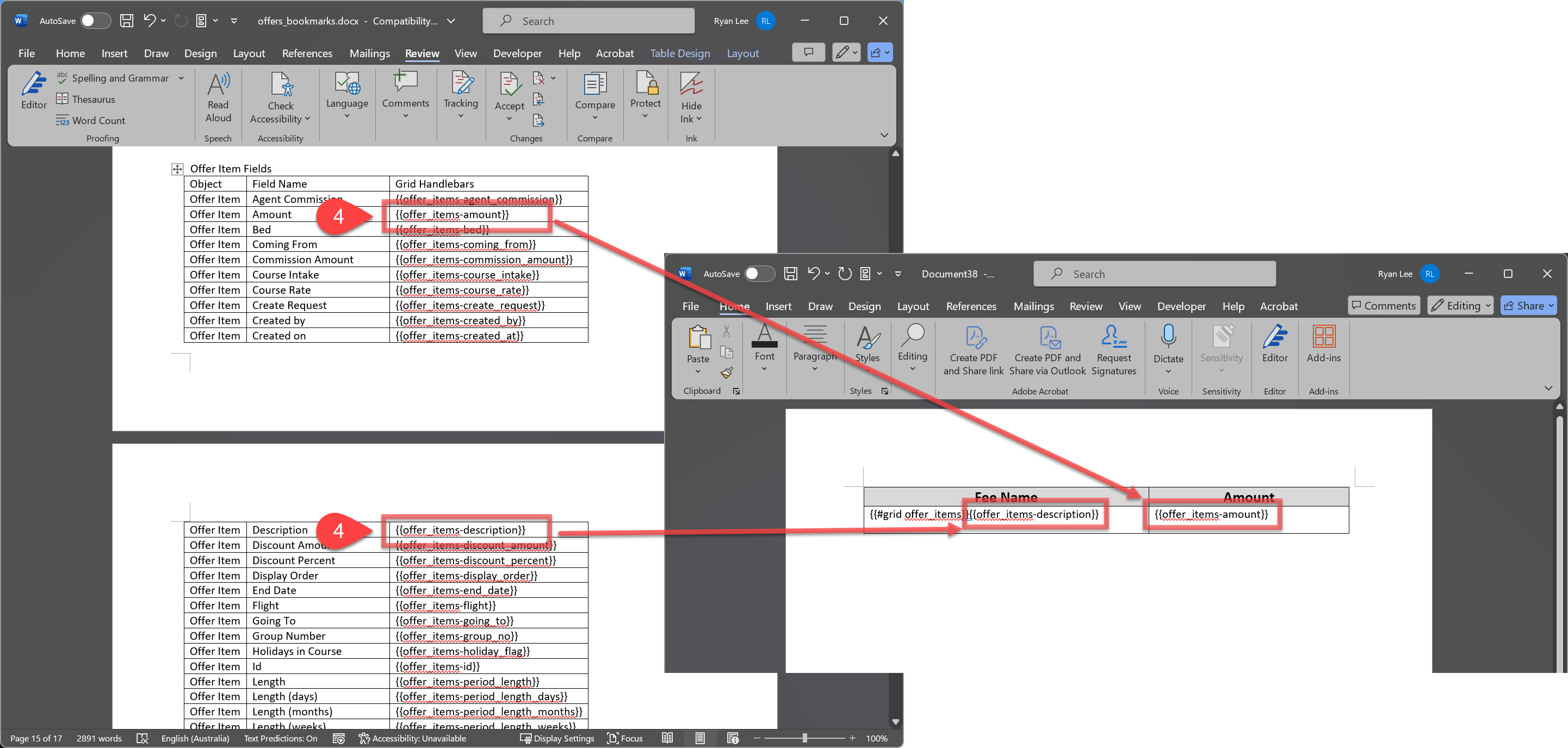
Task: Open the Table Design tab
Action: [x=679, y=53]
